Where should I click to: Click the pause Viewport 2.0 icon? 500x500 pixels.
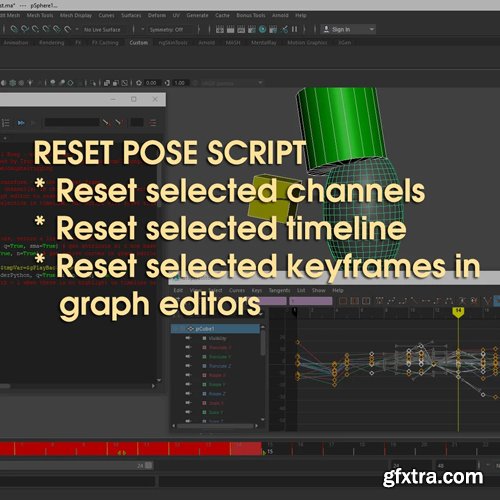point(294,29)
